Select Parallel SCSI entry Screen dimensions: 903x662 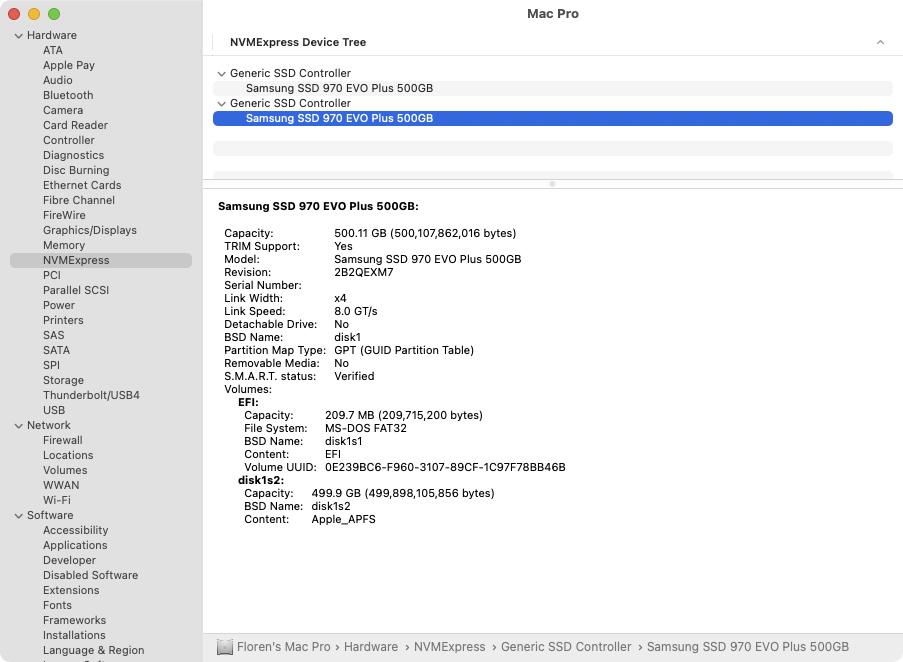pyautogui.click(x=76, y=290)
